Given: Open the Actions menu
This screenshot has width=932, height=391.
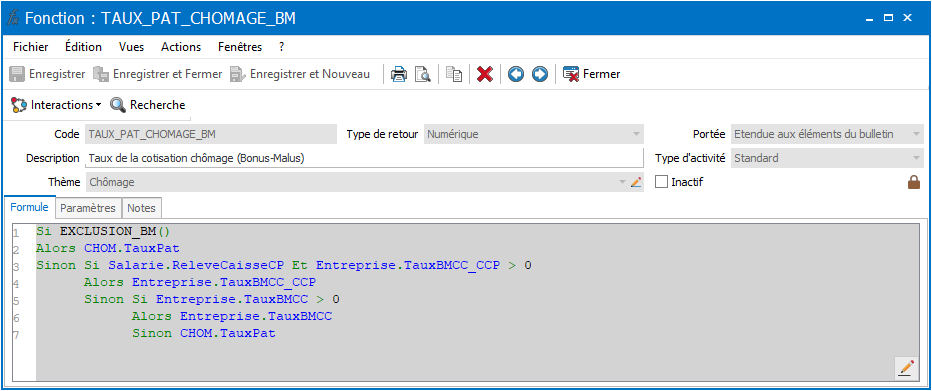Looking at the screenshot, I should pyautogui.click(x=181, y=47).
